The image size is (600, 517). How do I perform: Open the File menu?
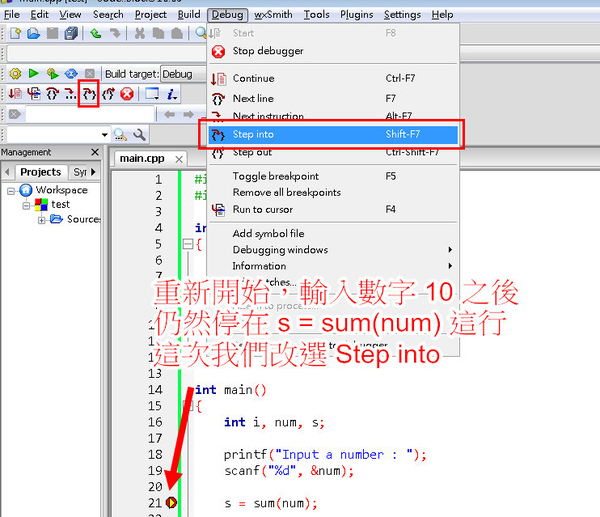pos(11,15)
